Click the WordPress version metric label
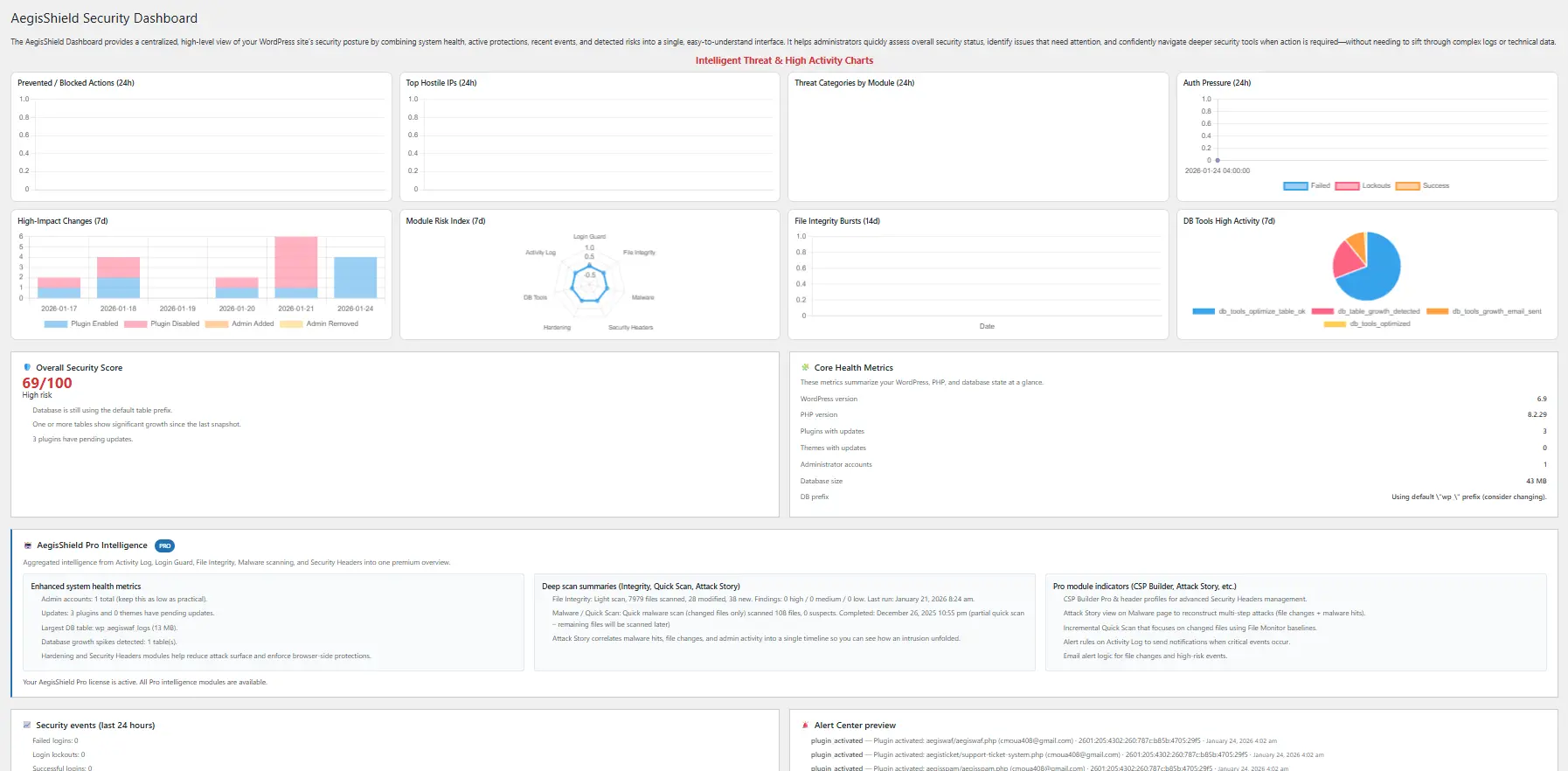The height and width of the screenshot is (771, 1568). [829, 399]
